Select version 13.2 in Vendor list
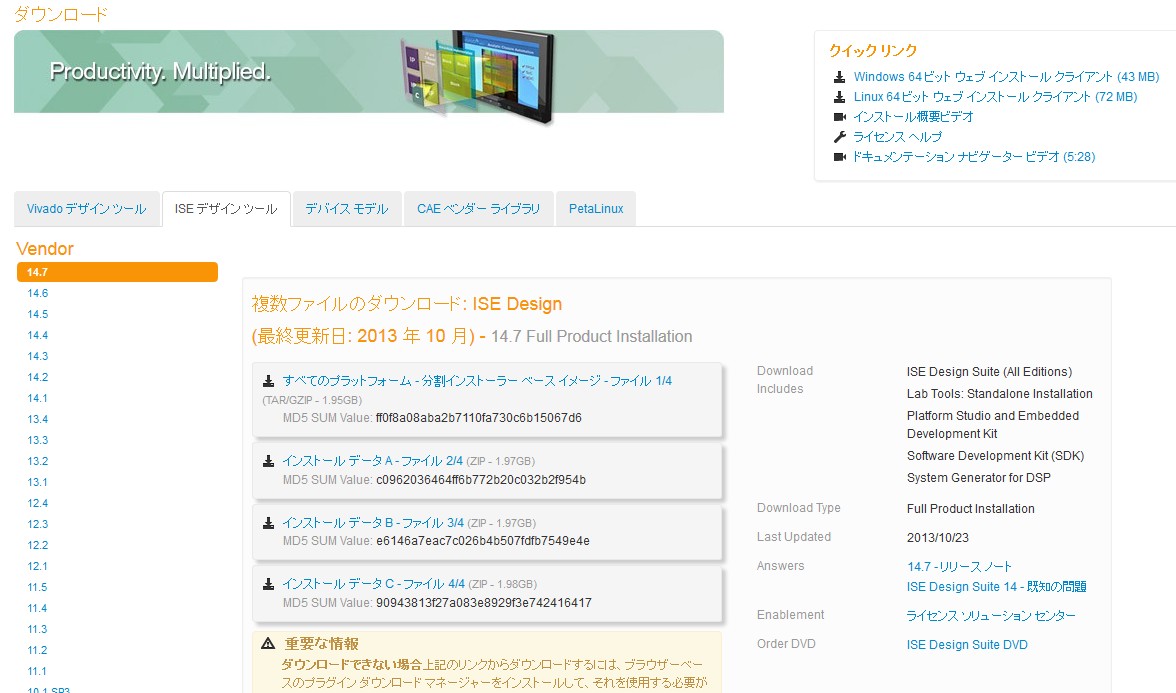Screen dimensions: 1176x693 (x=38, y=461)
